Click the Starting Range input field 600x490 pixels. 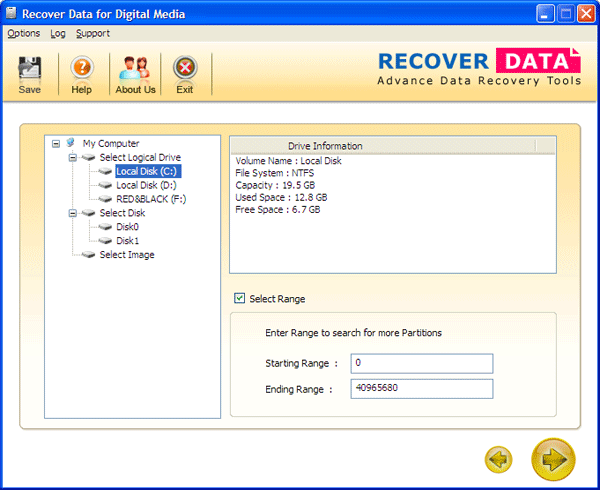(422, 363)
